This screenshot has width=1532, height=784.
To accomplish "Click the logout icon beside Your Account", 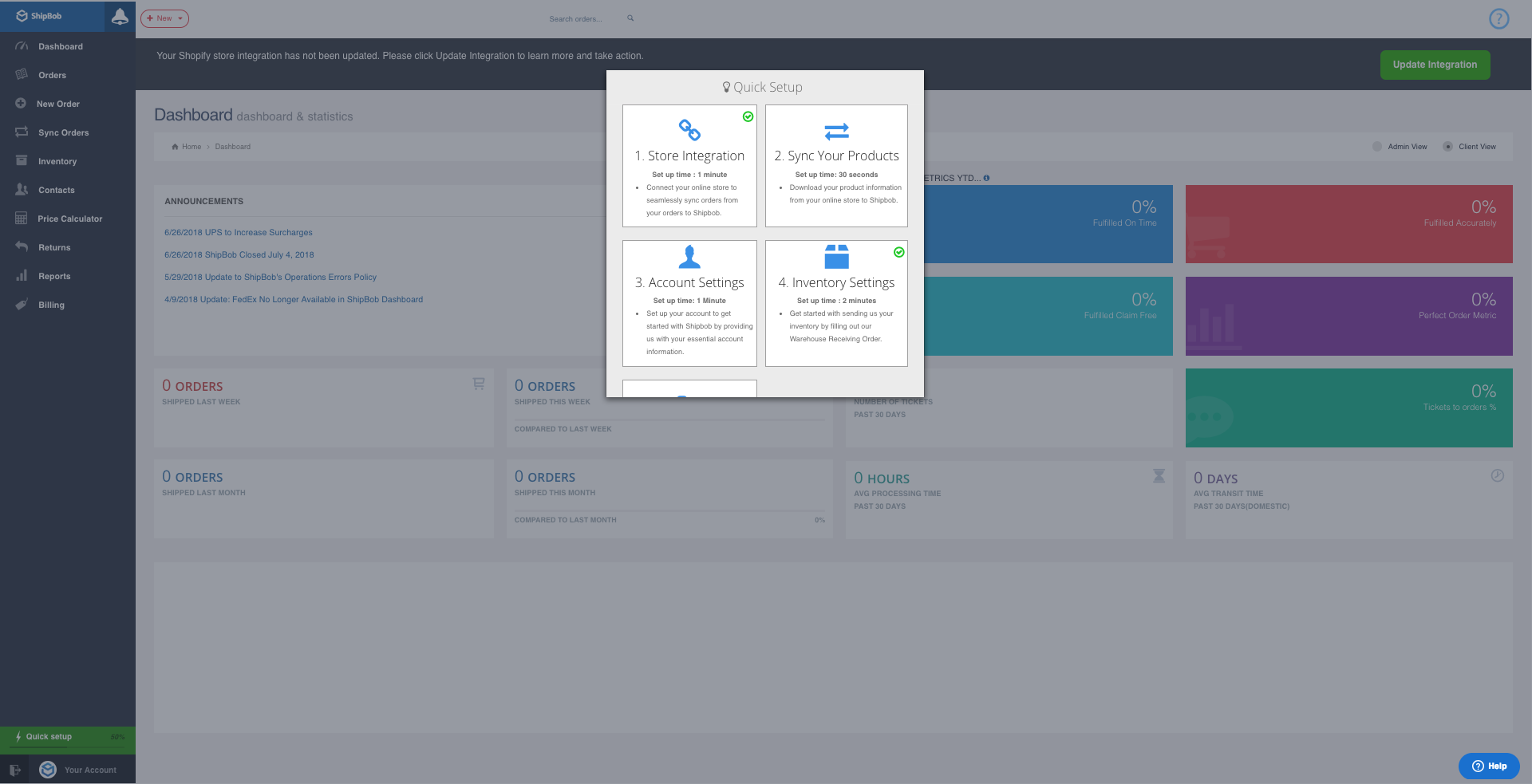I will (15, 770).
